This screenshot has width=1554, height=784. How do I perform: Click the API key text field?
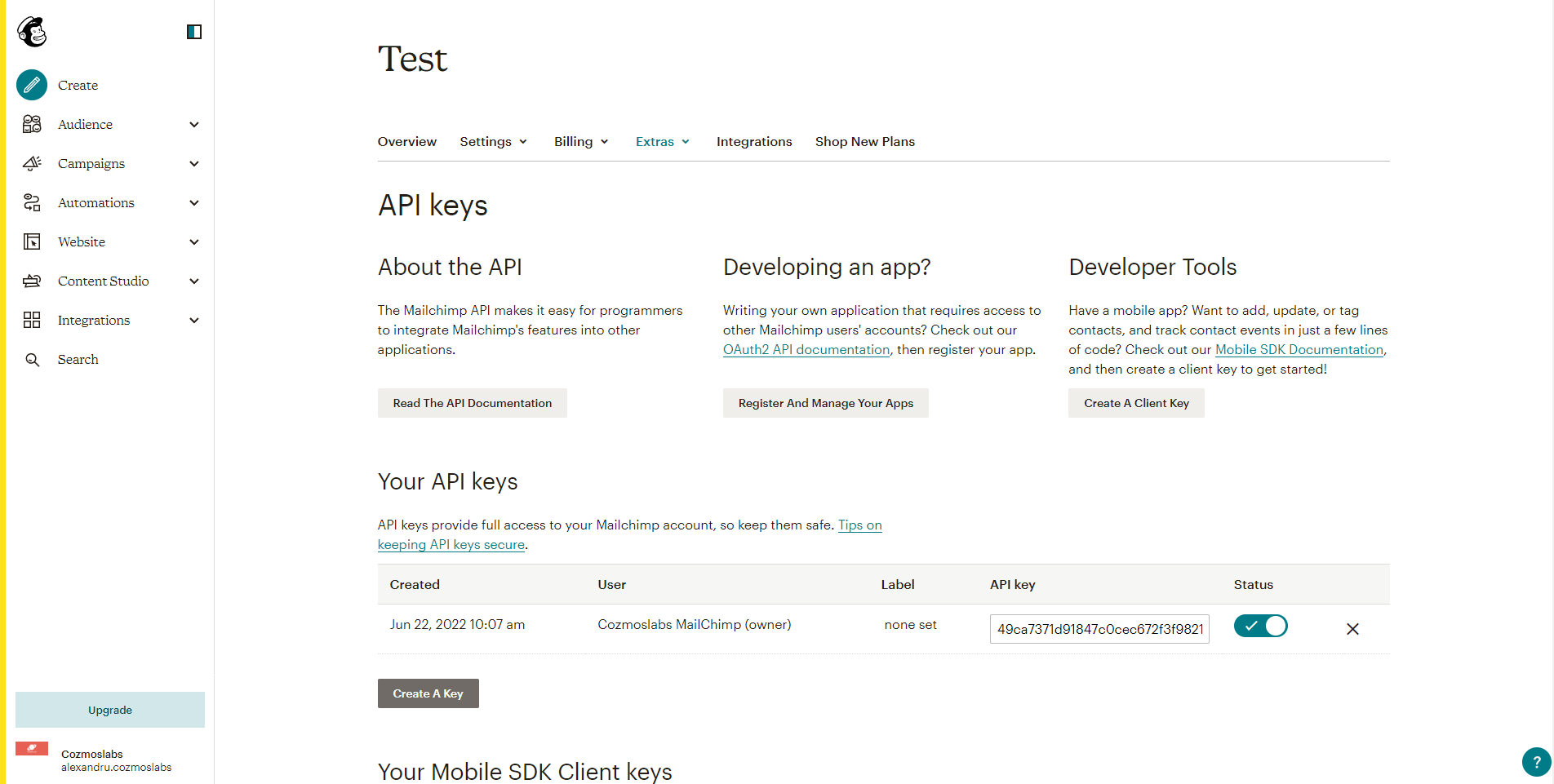pos(1099,629)
